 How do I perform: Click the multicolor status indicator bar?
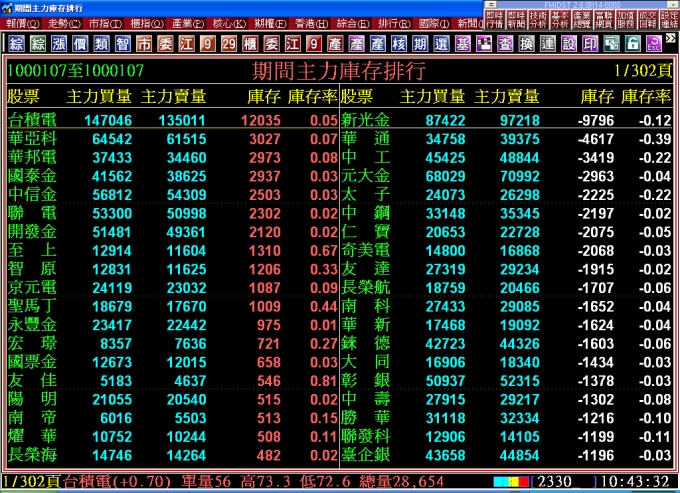(x=511, y=481)
